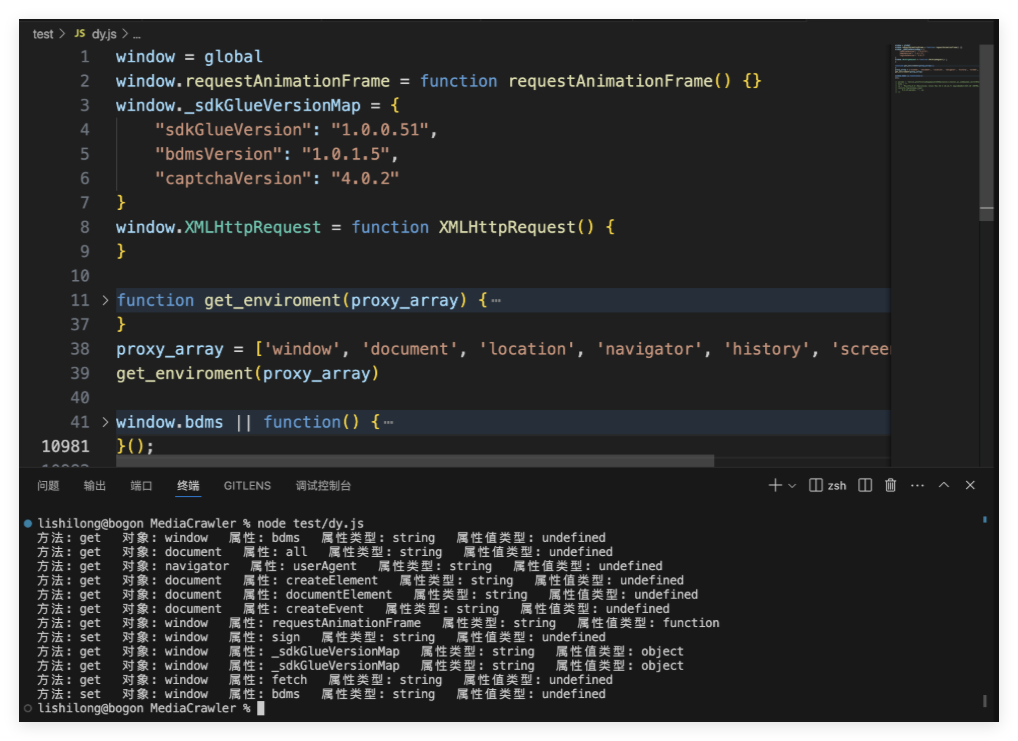Click terminal row with 属性: sign

point(321,637)
